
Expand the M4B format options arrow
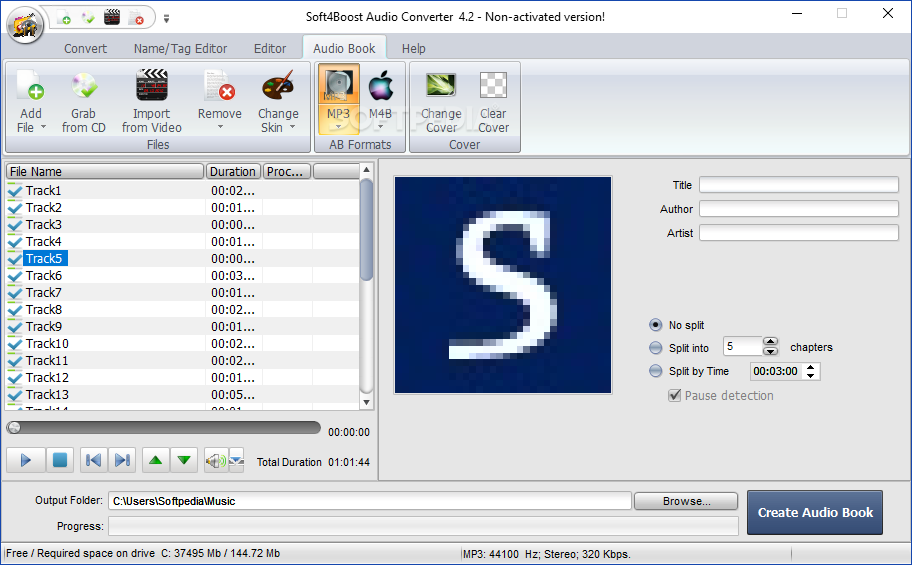(x=380, y=127)
